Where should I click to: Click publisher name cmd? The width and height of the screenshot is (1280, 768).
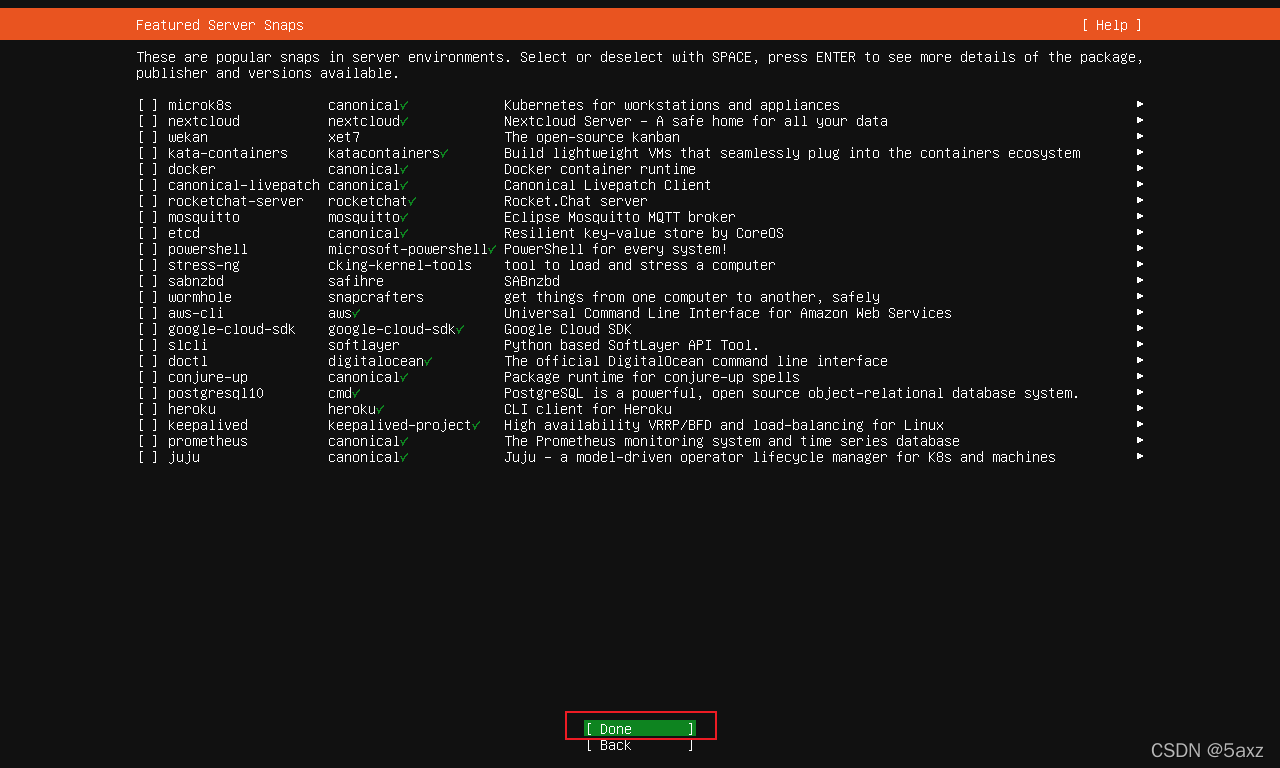pyautogui.click(x=340, y=393)
